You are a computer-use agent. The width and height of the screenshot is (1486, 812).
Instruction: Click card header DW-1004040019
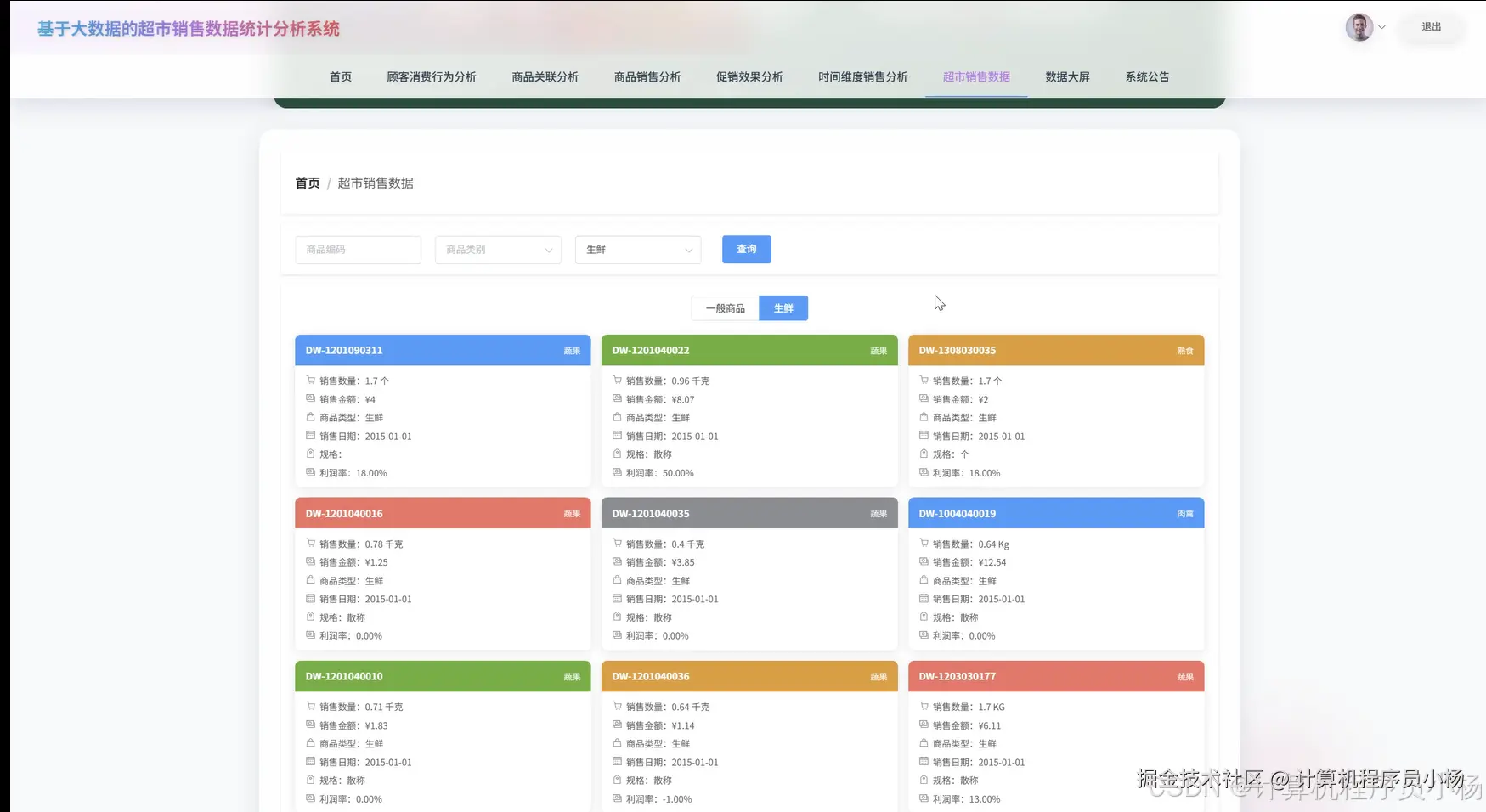pos(1056,513)
